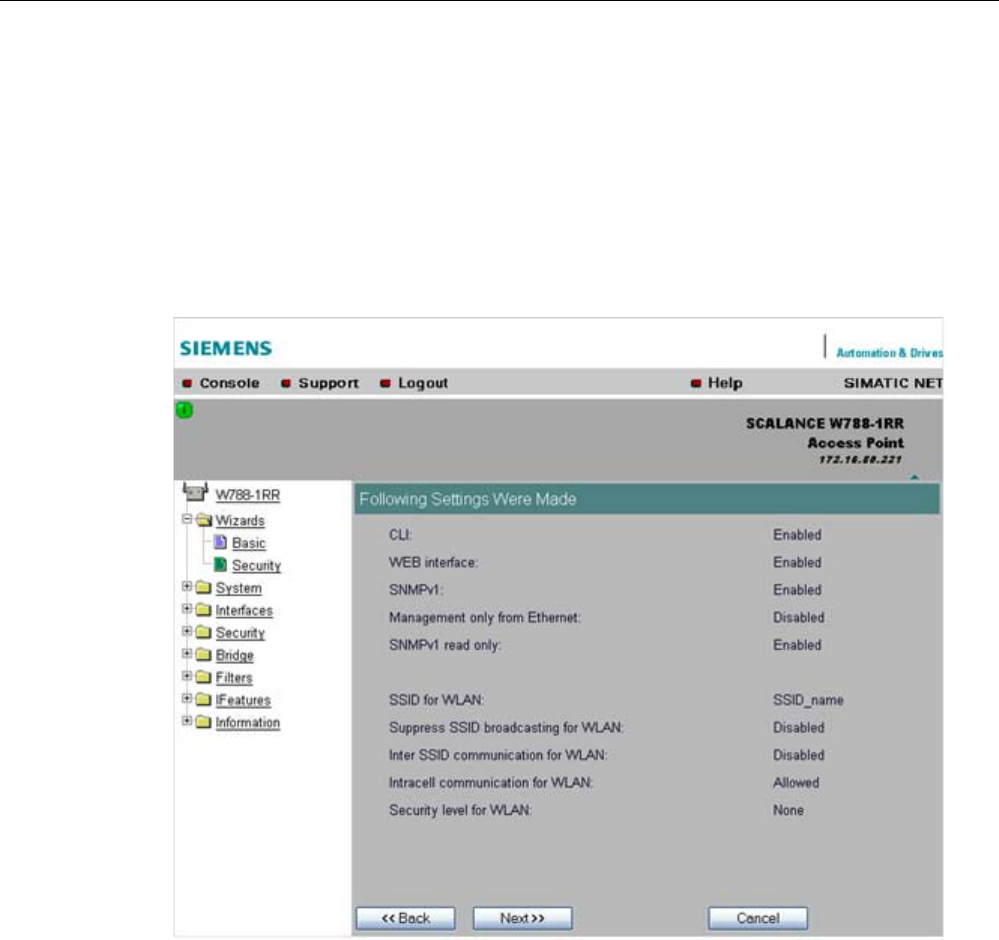
Task: Click the << Back button
Action: pos(406,918)
